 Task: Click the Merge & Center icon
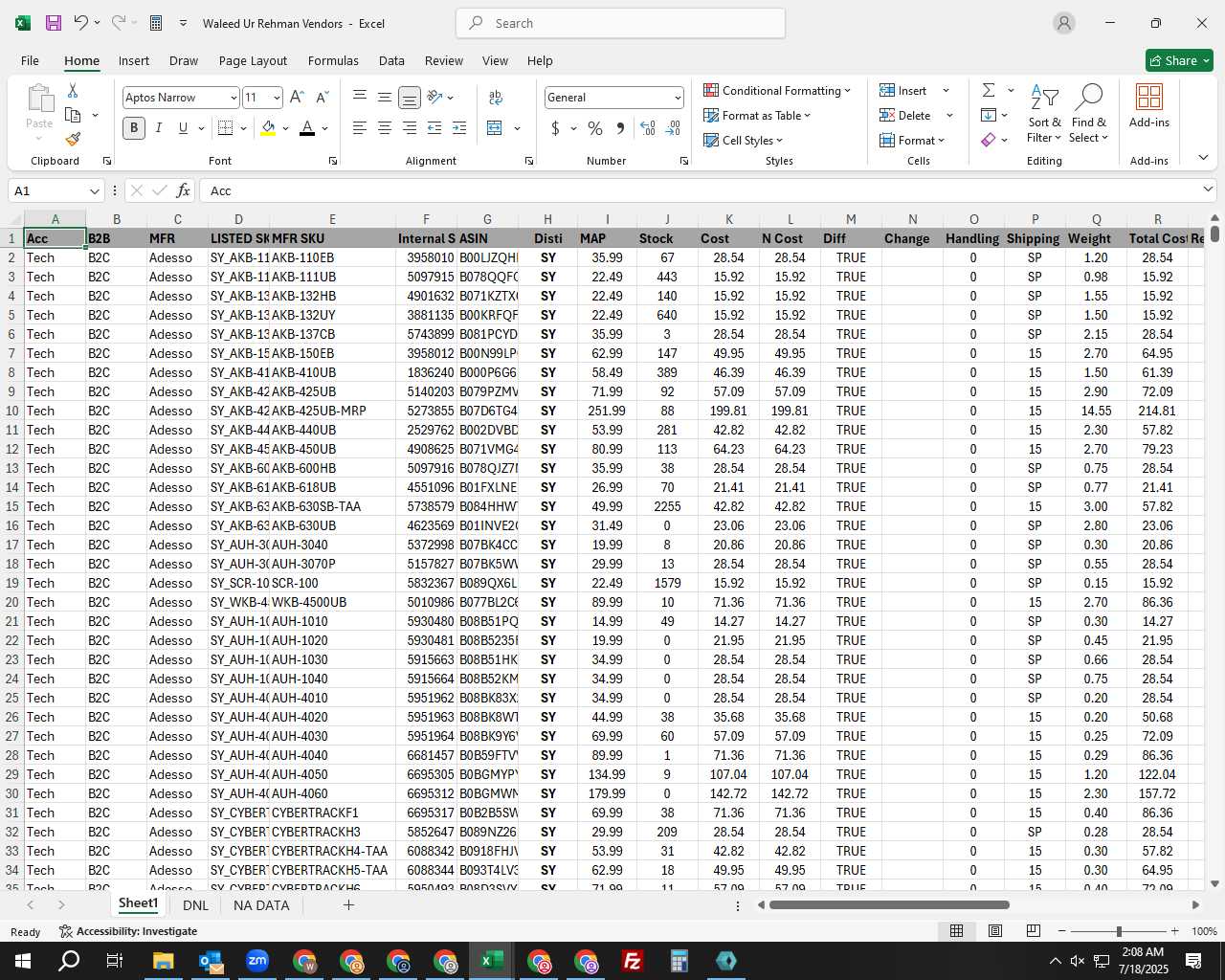(495, 127)
